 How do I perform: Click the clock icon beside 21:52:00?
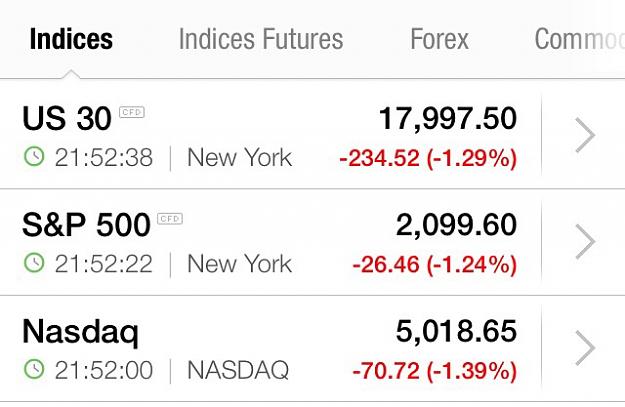pyautogui.click(x=34, y=369)
